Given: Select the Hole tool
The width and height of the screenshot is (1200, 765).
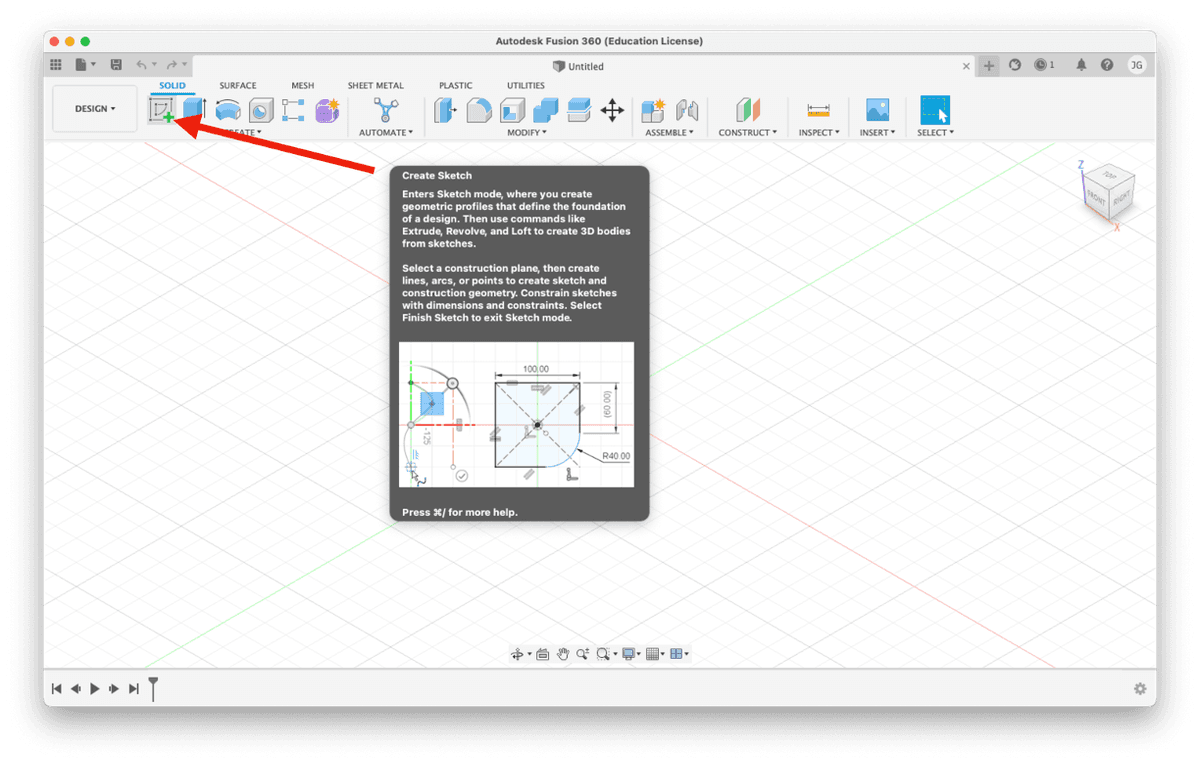Looking at the screenshot, I should click(x=261, y=110).
